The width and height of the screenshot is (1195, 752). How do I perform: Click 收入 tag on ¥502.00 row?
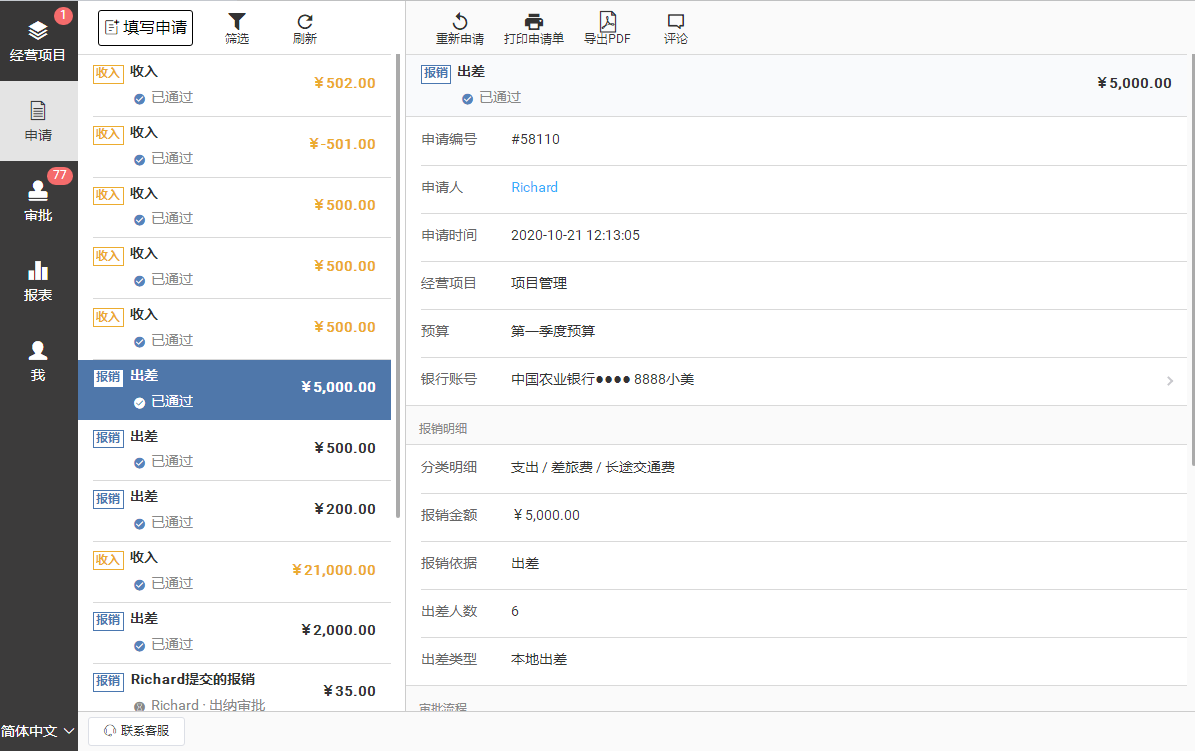tap(108, 74)
